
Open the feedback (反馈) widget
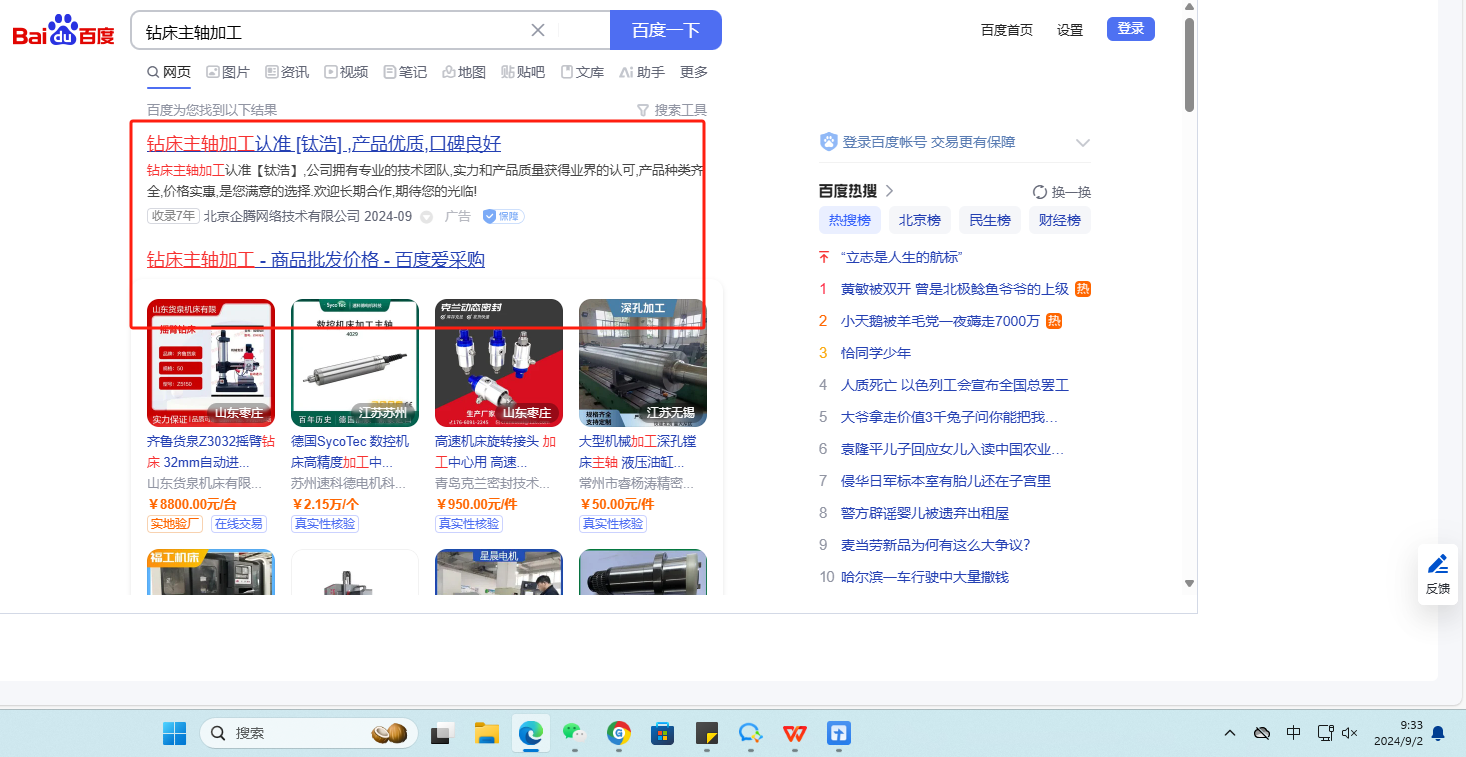click(1437, 574)
